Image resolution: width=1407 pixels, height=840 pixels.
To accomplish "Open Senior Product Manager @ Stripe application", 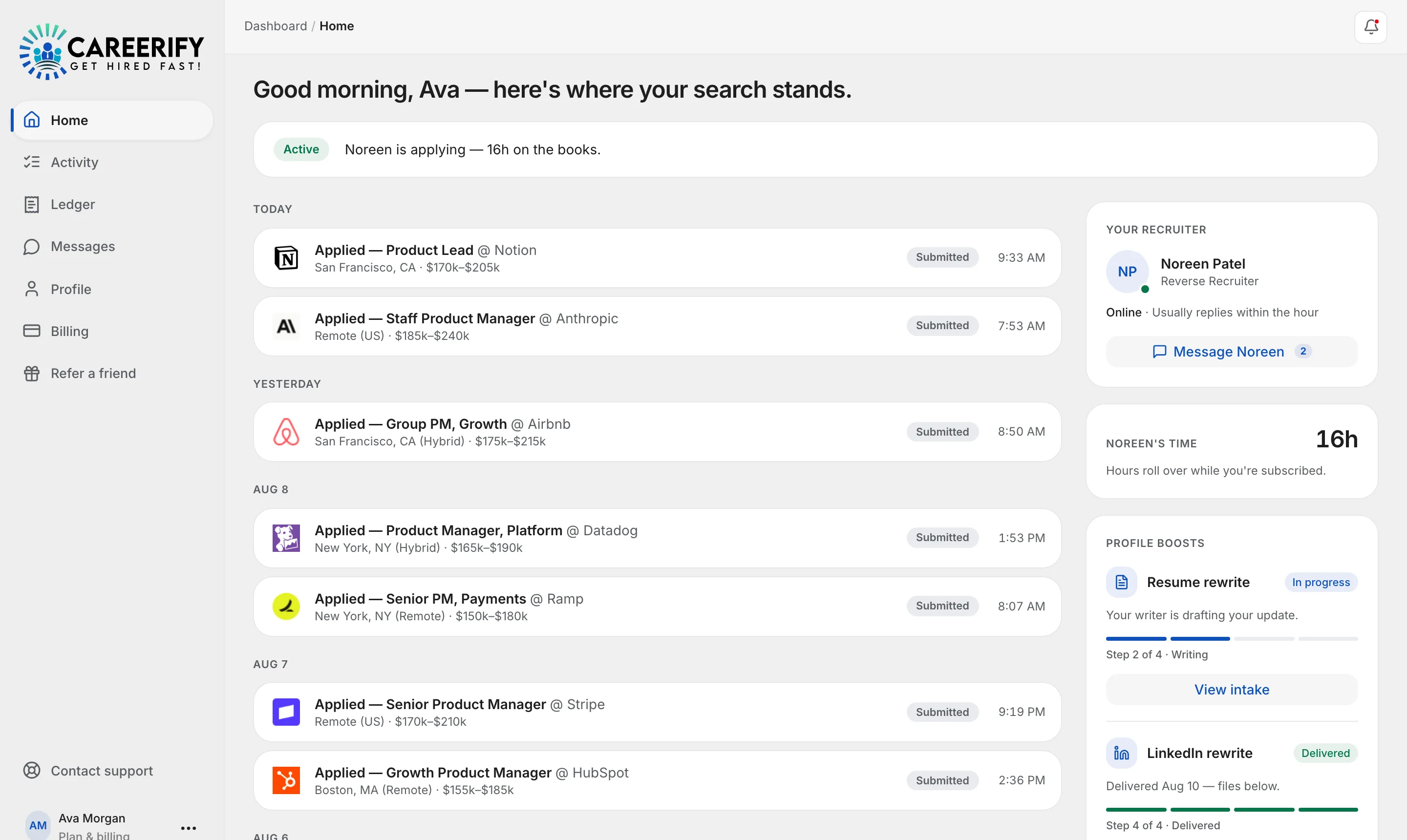I will tap(657, 712).
